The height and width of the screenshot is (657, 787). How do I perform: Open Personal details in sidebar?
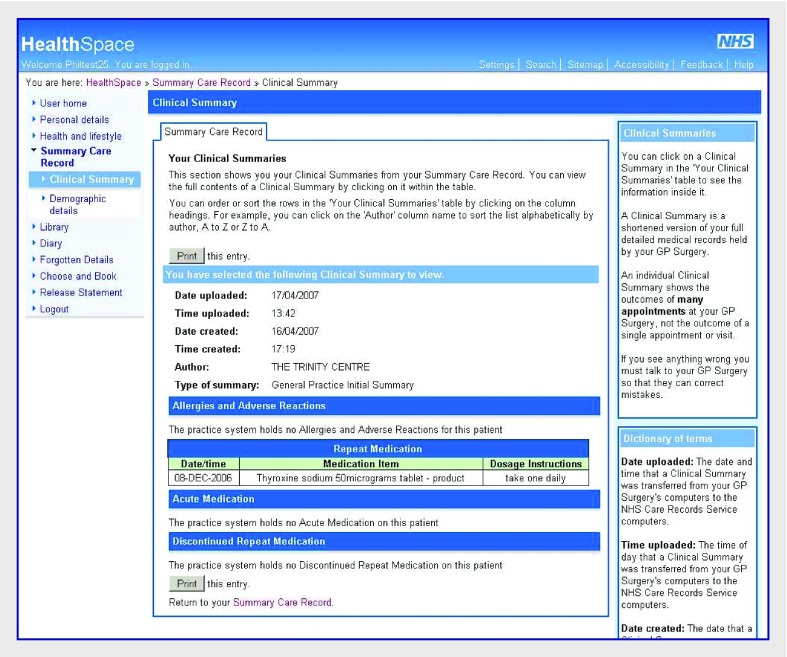(x=74, y=120)
